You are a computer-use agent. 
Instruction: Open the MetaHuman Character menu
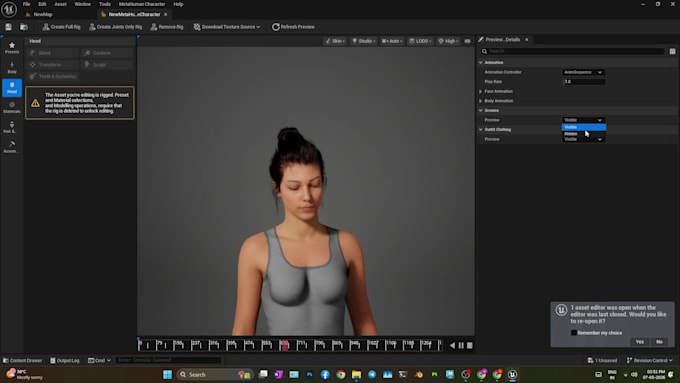click(142, 4)
